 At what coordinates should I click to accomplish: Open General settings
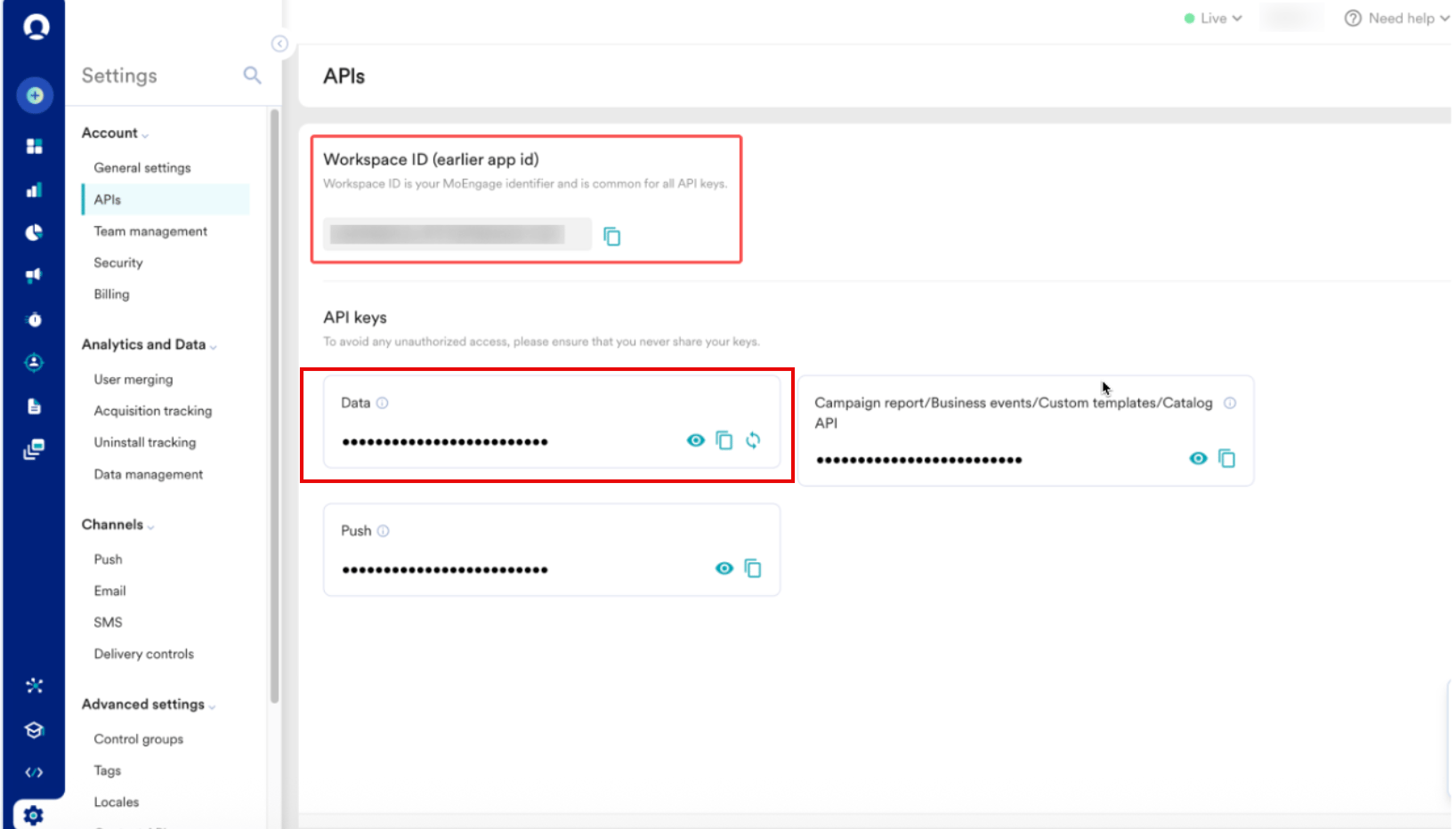[142, 167]
